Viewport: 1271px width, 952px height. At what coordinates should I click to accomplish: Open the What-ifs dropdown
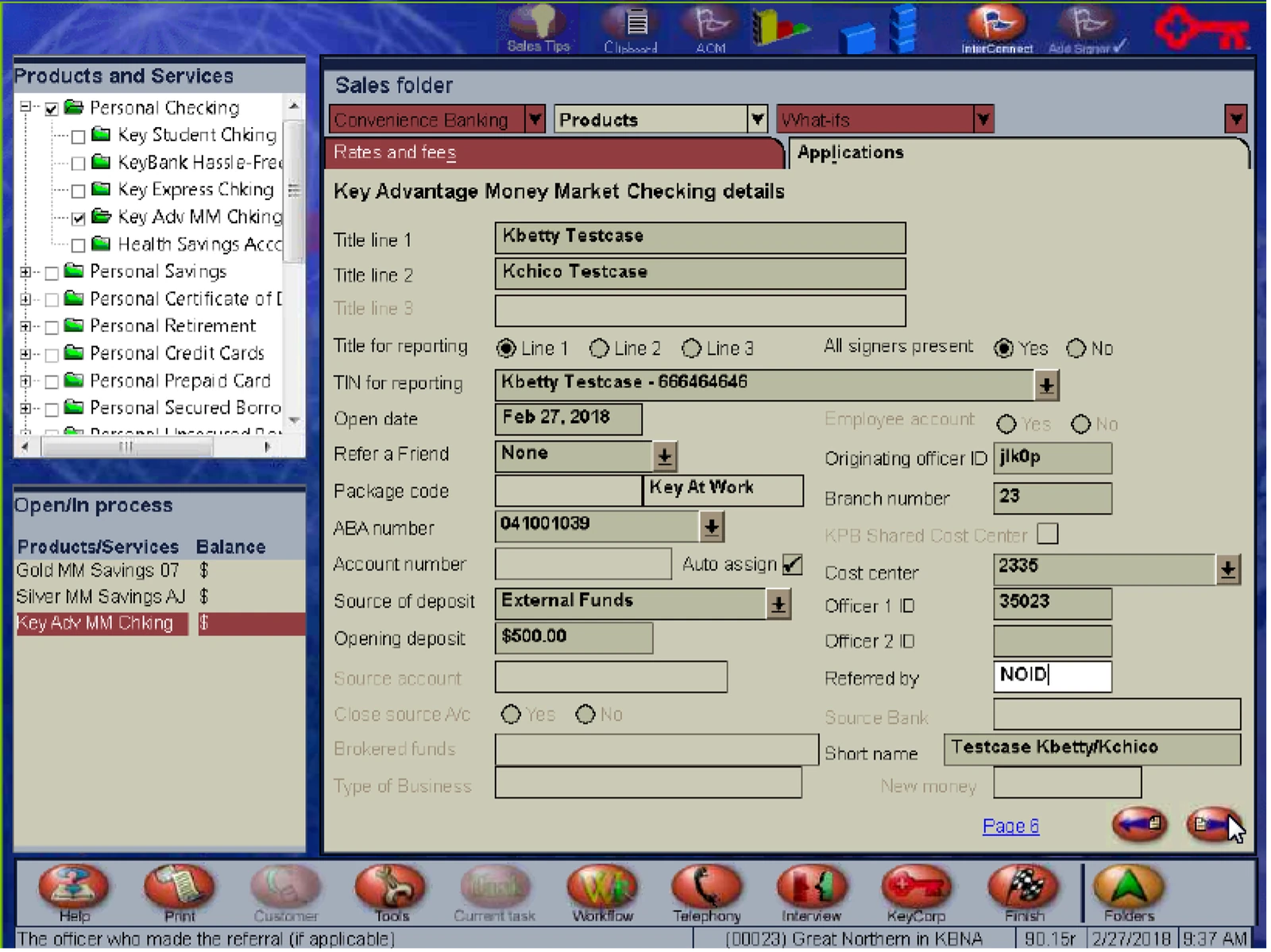pos(983,120)
